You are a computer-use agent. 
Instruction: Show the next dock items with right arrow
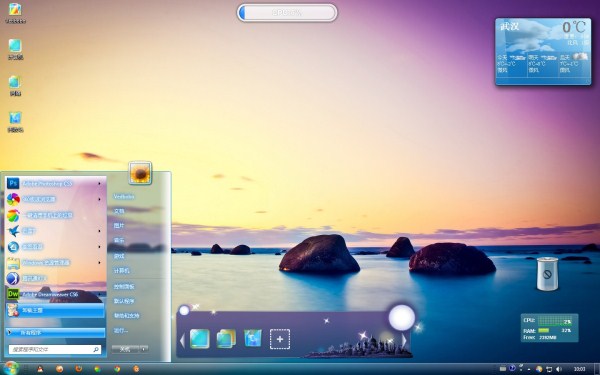pos(404,340)
